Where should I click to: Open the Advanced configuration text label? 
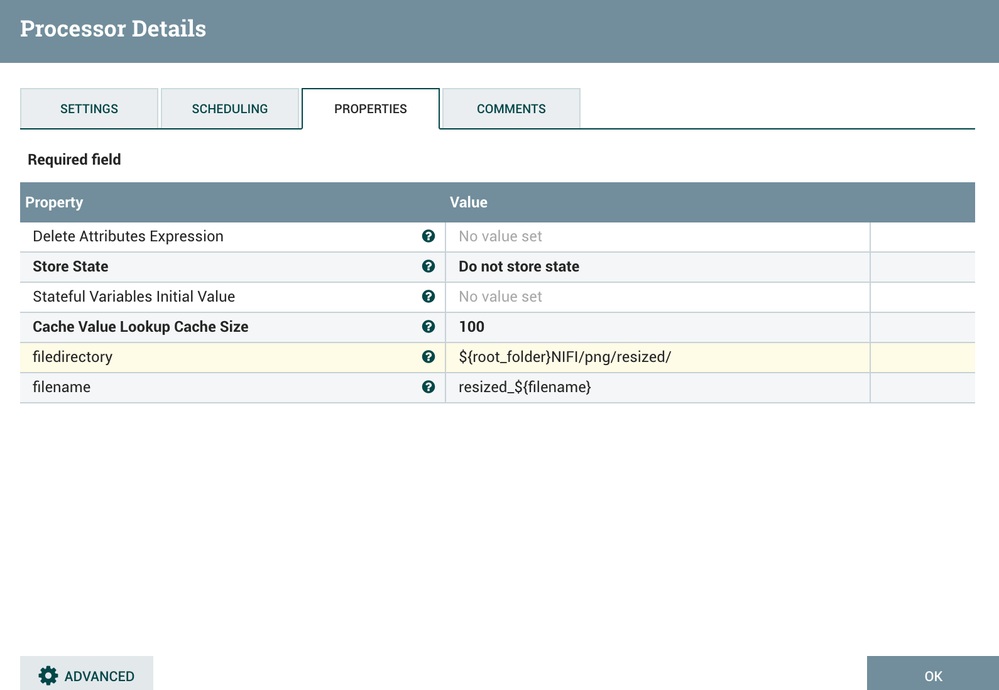click(x=99, y=676)
